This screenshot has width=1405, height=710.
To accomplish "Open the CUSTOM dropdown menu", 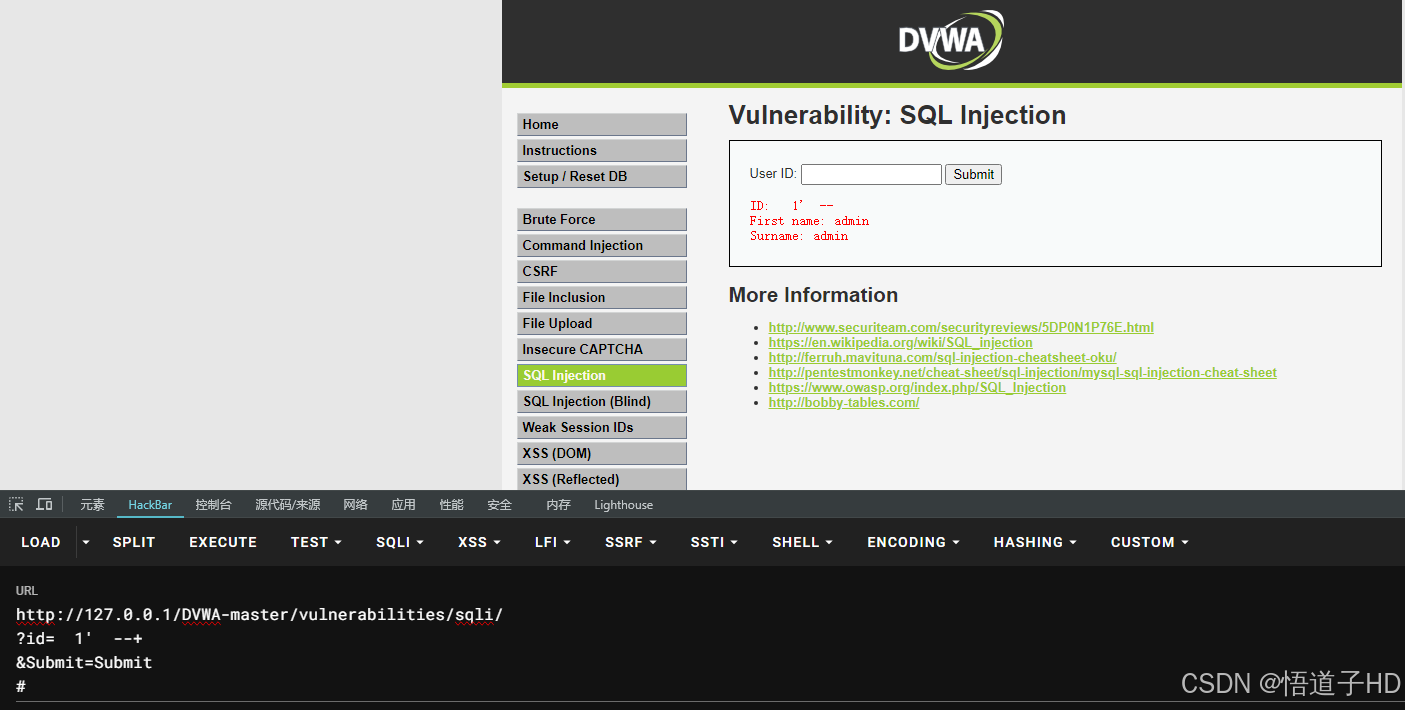I will pos(1150,542).
